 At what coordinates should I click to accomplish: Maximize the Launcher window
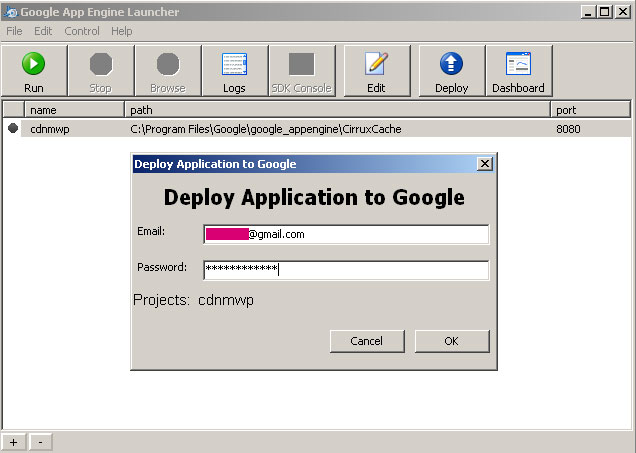tap(604, 12)
